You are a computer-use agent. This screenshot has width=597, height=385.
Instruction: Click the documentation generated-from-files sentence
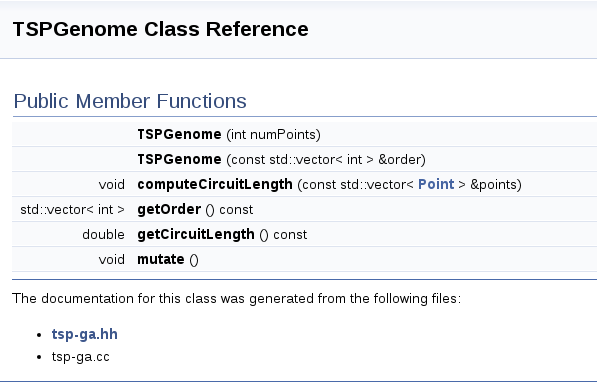[236, 299]
